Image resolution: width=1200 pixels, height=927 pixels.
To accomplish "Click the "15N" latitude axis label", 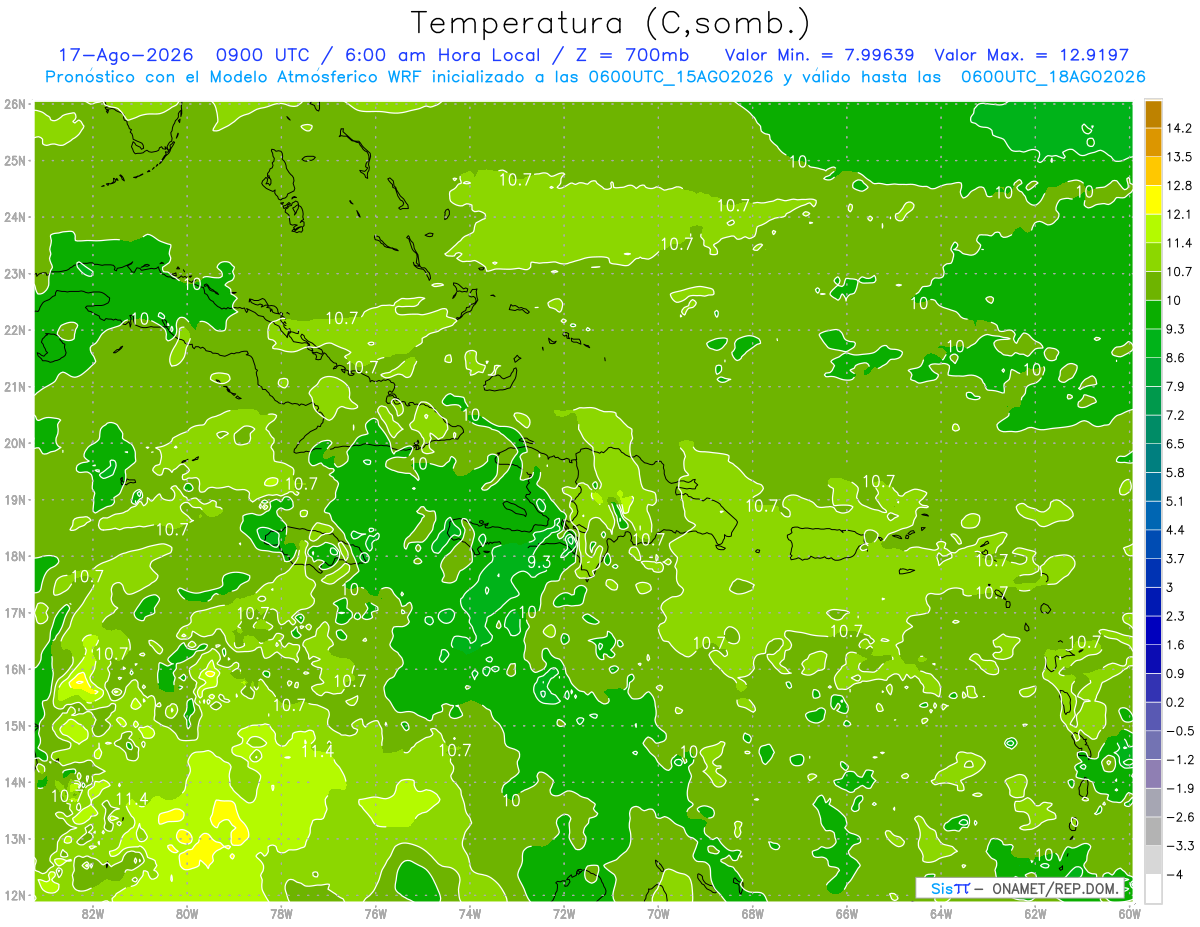I will 15,725.
